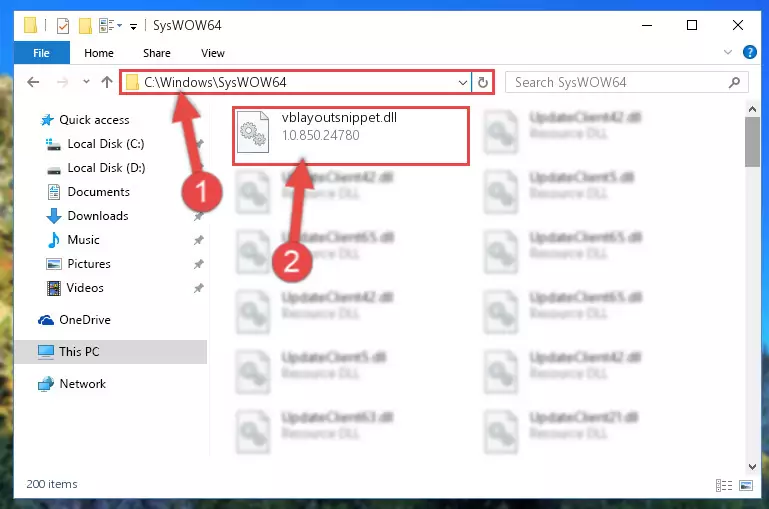
Task: Click file version 1.0.850.24780 text
Action: 321,135
